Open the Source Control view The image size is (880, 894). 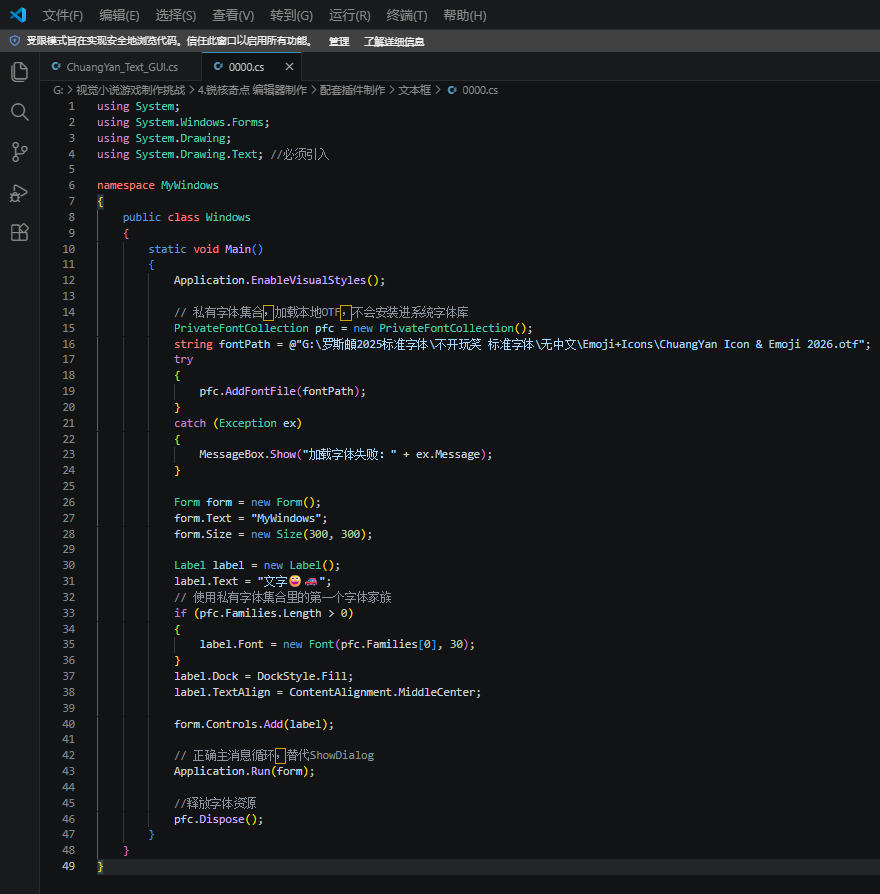pyautogui.click(x=19, y=152)
